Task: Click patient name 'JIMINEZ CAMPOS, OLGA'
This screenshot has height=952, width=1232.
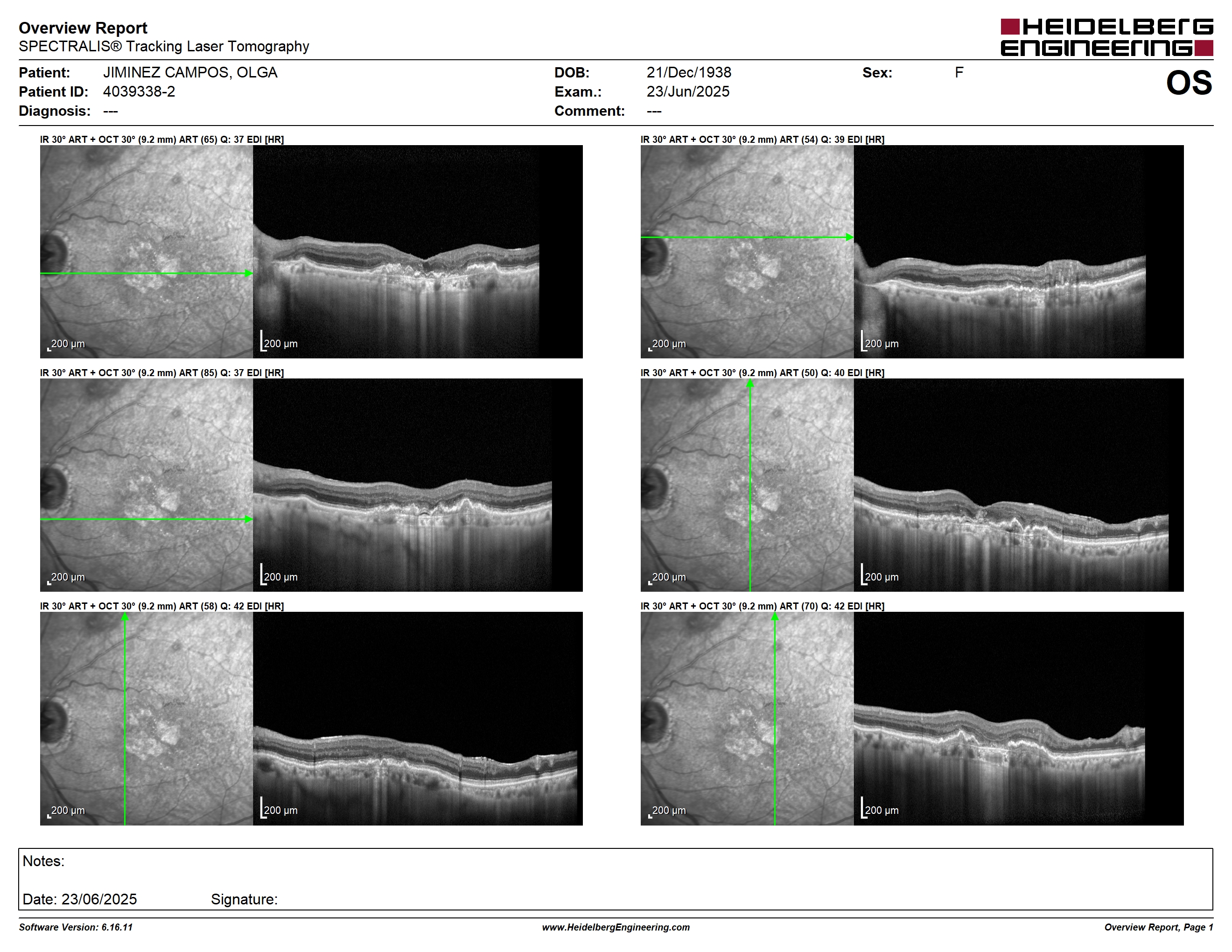Action: [190, 72]
